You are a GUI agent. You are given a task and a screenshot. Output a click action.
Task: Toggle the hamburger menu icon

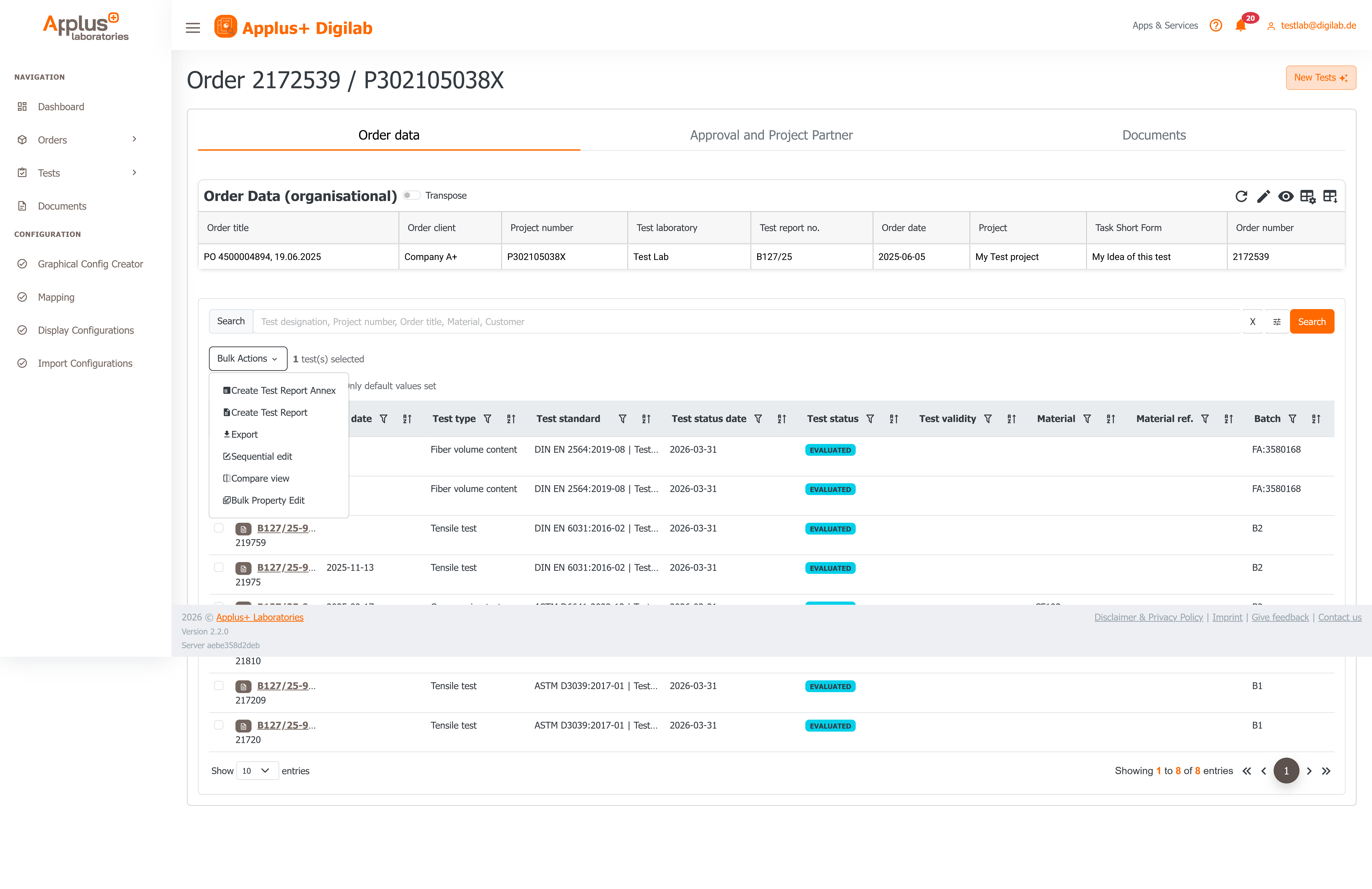click(x=193, y=28)
